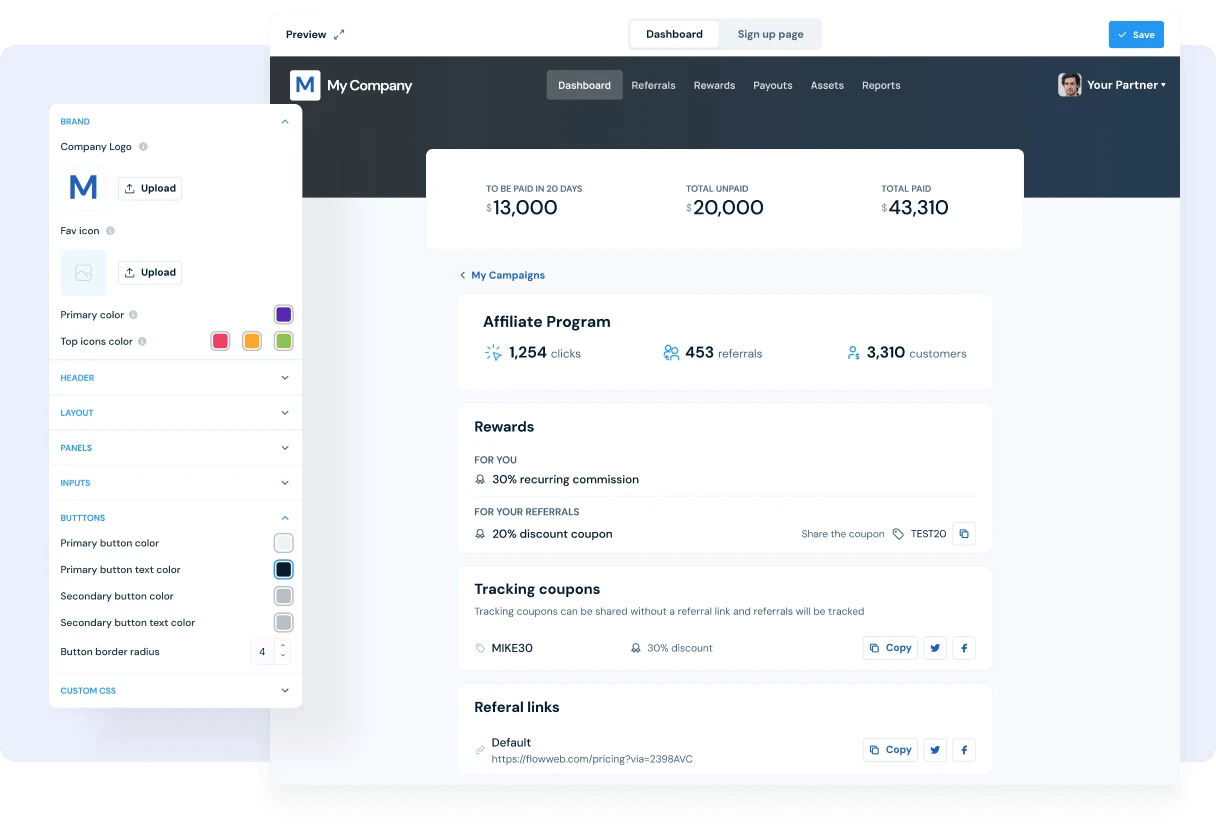Switch to the Sign up page tab
The height and width of the screenshot is (832, 1216).
pyautogui.click(x=770, y=34)
